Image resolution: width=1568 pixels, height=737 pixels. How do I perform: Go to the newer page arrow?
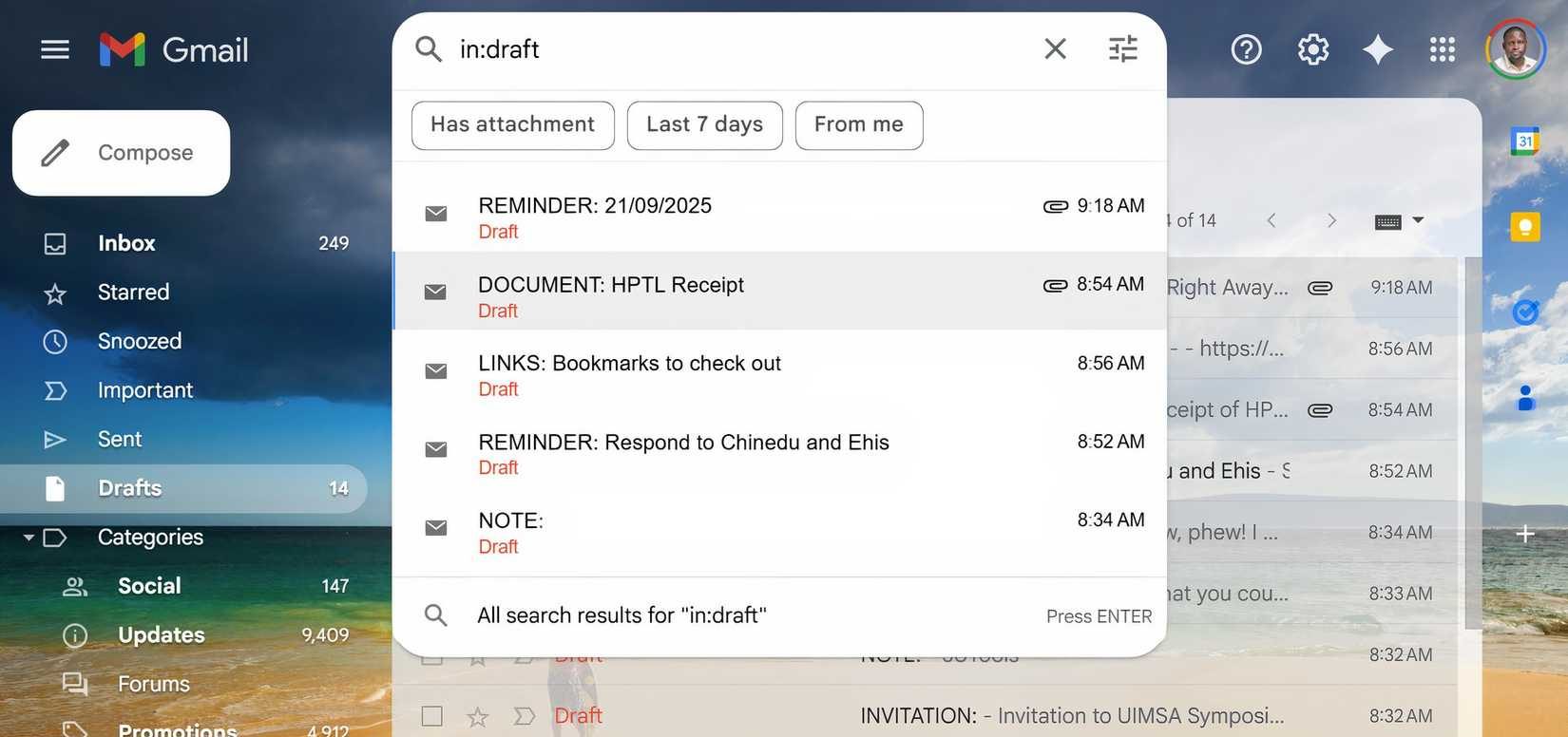1272,221
